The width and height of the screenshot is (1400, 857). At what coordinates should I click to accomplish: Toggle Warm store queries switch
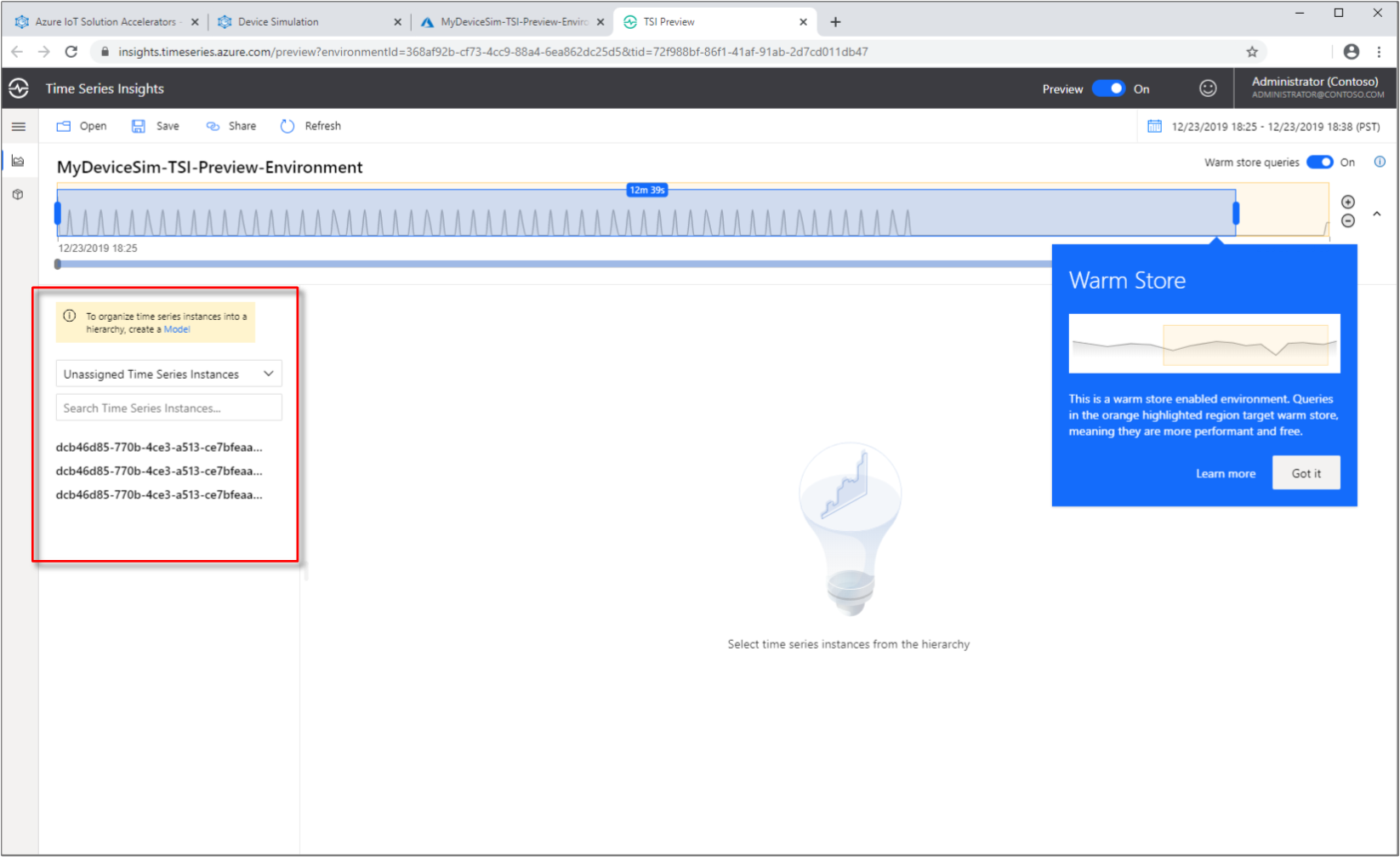[1320, 162]
